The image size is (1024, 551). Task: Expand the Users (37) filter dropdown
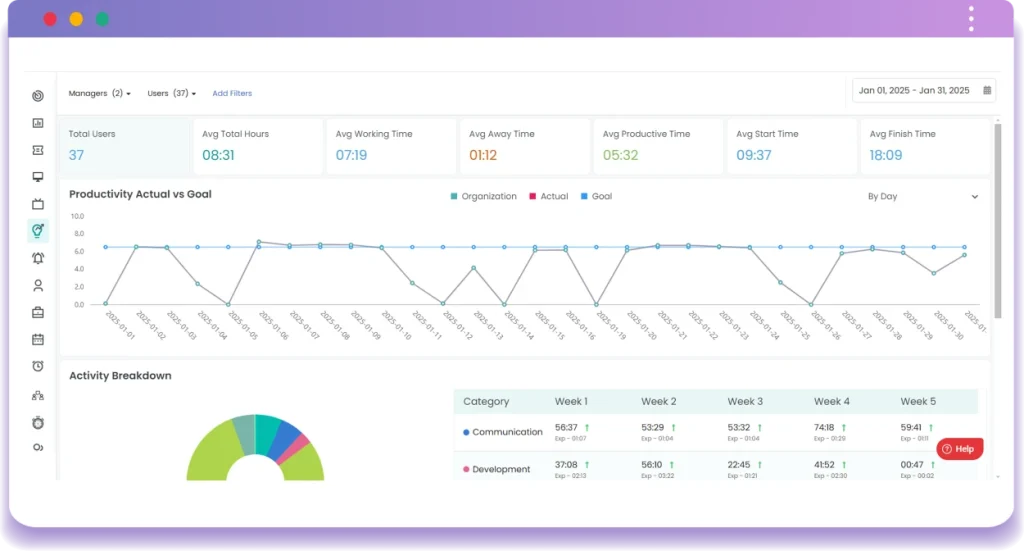click(x=172, y=93)
